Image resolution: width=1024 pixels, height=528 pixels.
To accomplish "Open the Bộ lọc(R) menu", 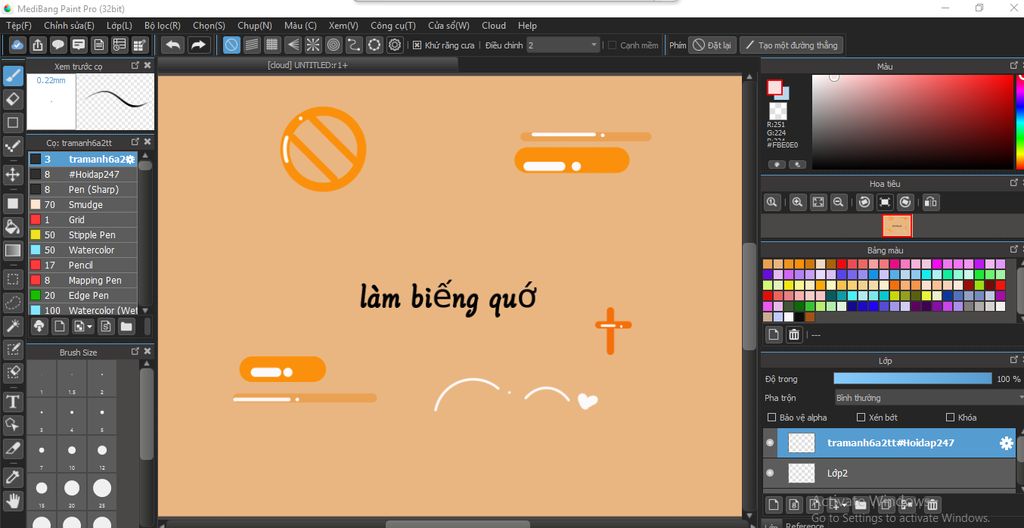I will coord(163,25).
